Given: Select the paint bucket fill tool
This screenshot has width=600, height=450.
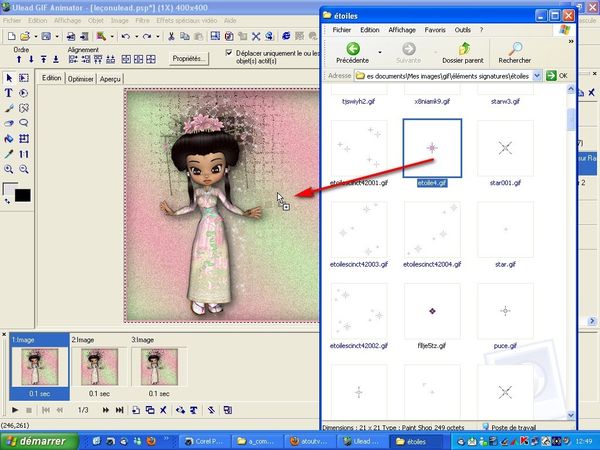Looking at the screenshot, I should [9, 139].
